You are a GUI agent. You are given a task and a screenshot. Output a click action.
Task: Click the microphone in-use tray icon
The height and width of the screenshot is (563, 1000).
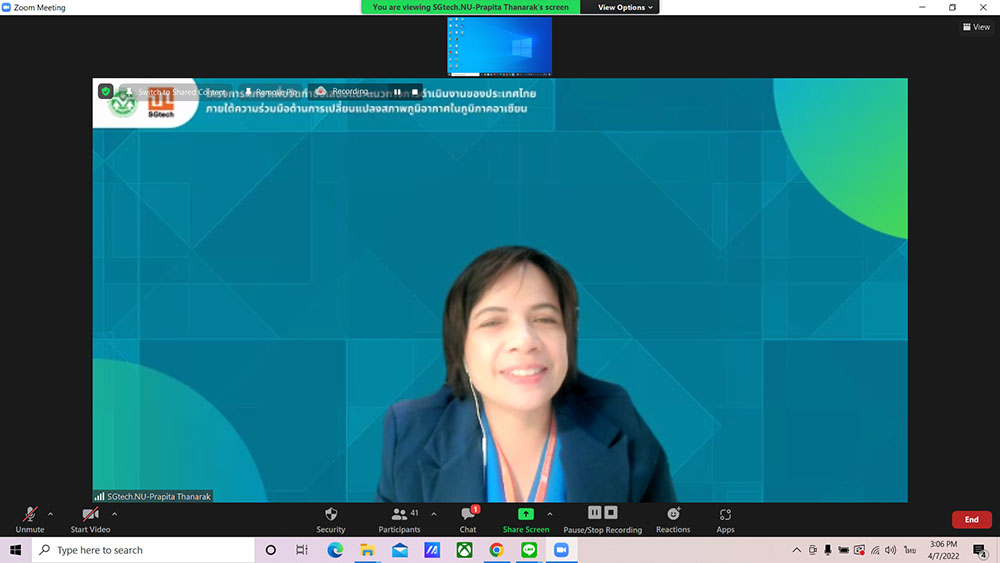(828, 550)
